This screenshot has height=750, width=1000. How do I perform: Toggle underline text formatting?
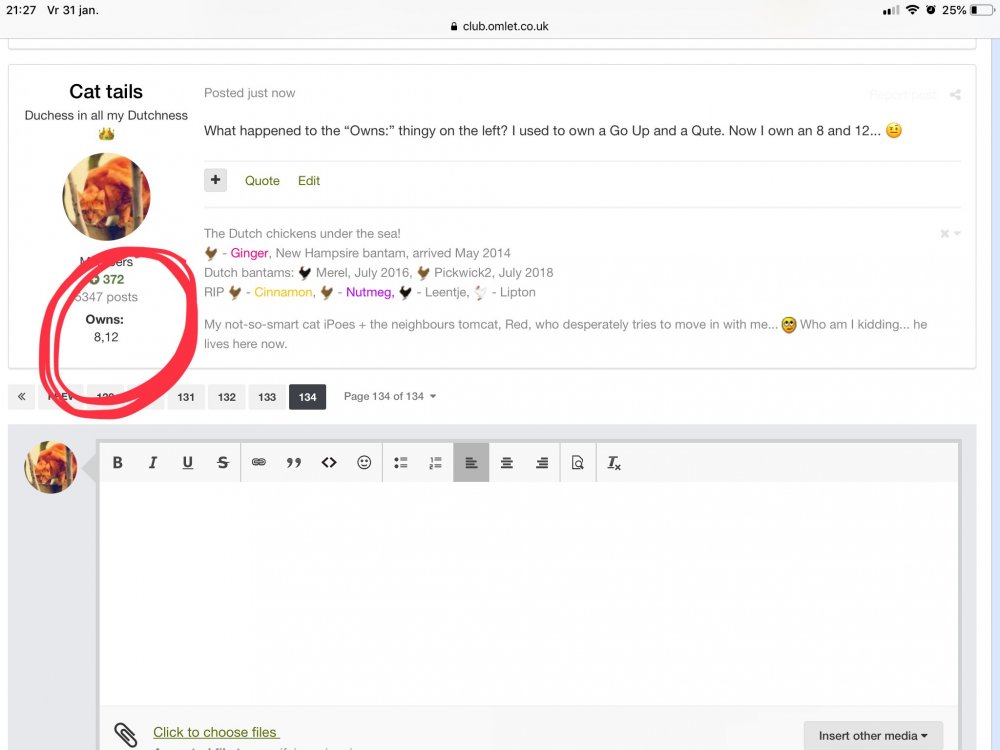(x=187, y=462)
